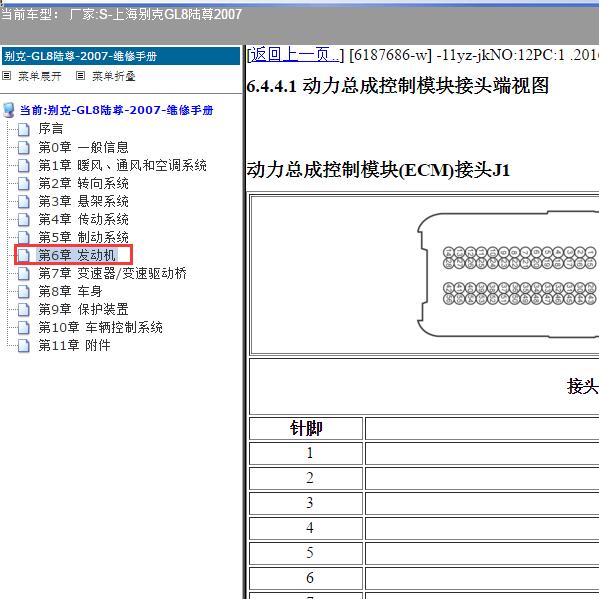Click page icon next to 第11章
The width and height of the screenshot is (599, 599).
(x=24, y=346)
